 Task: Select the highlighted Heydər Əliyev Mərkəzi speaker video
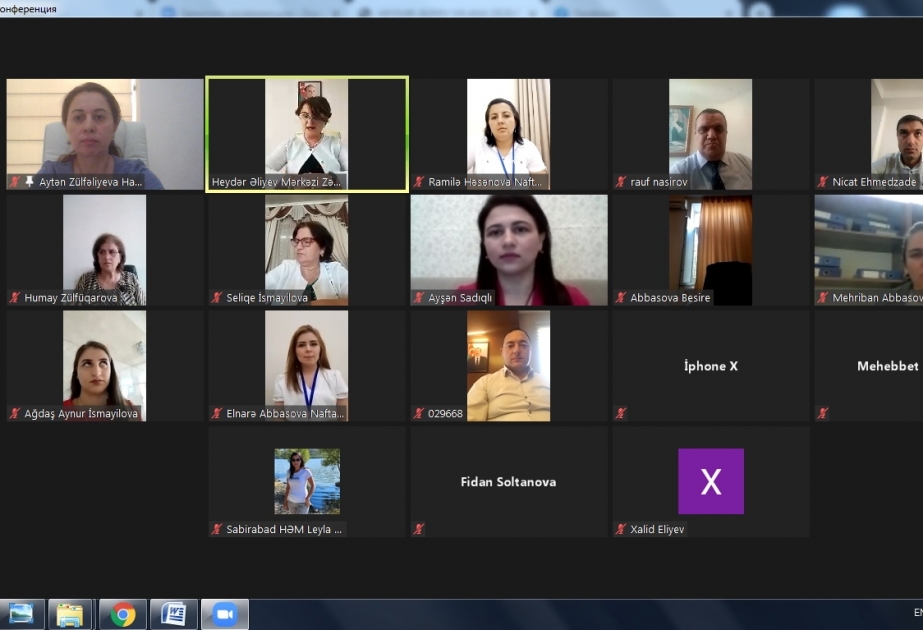(x=307, y=134)
